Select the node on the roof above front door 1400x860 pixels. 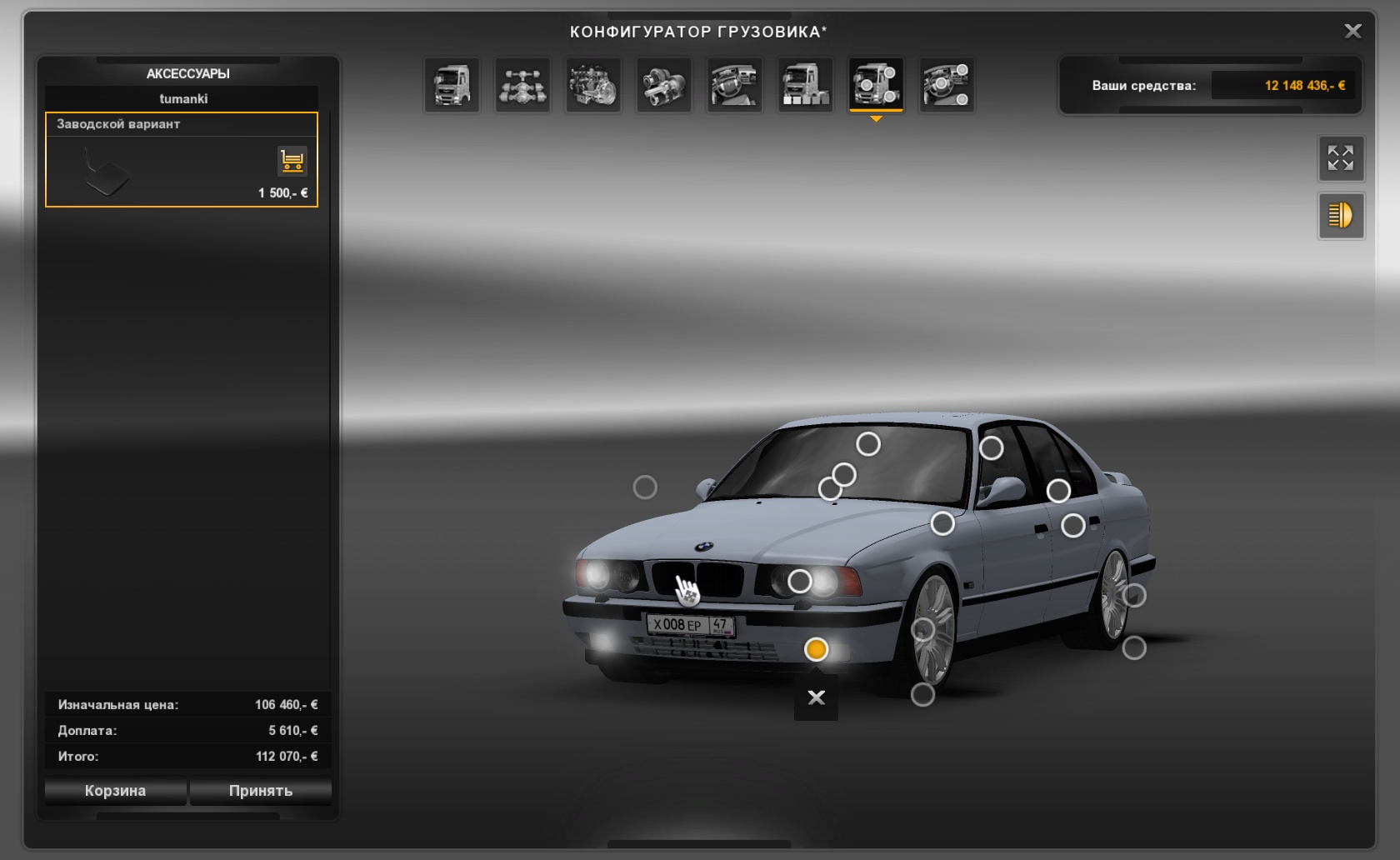[991, 448]
